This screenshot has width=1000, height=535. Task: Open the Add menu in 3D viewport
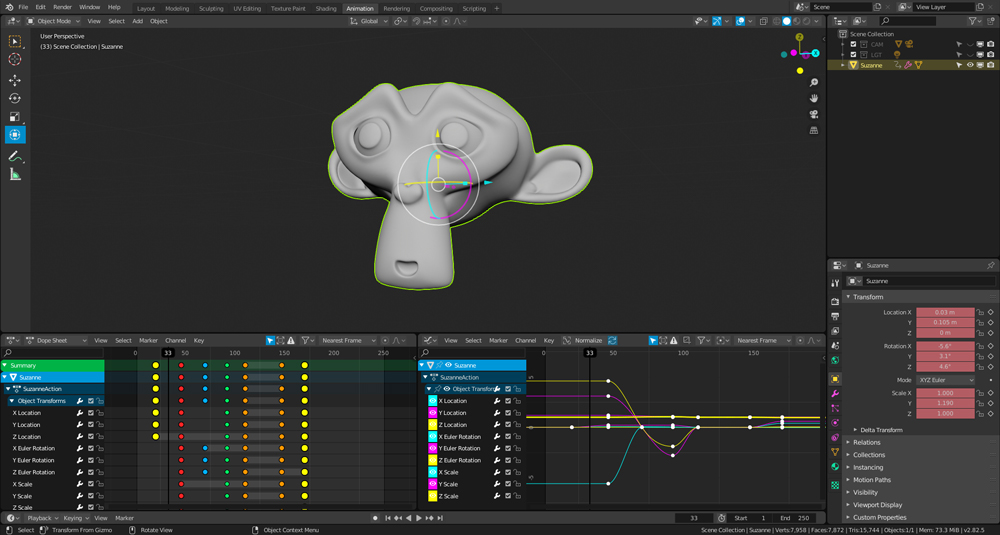coord(137,21)
